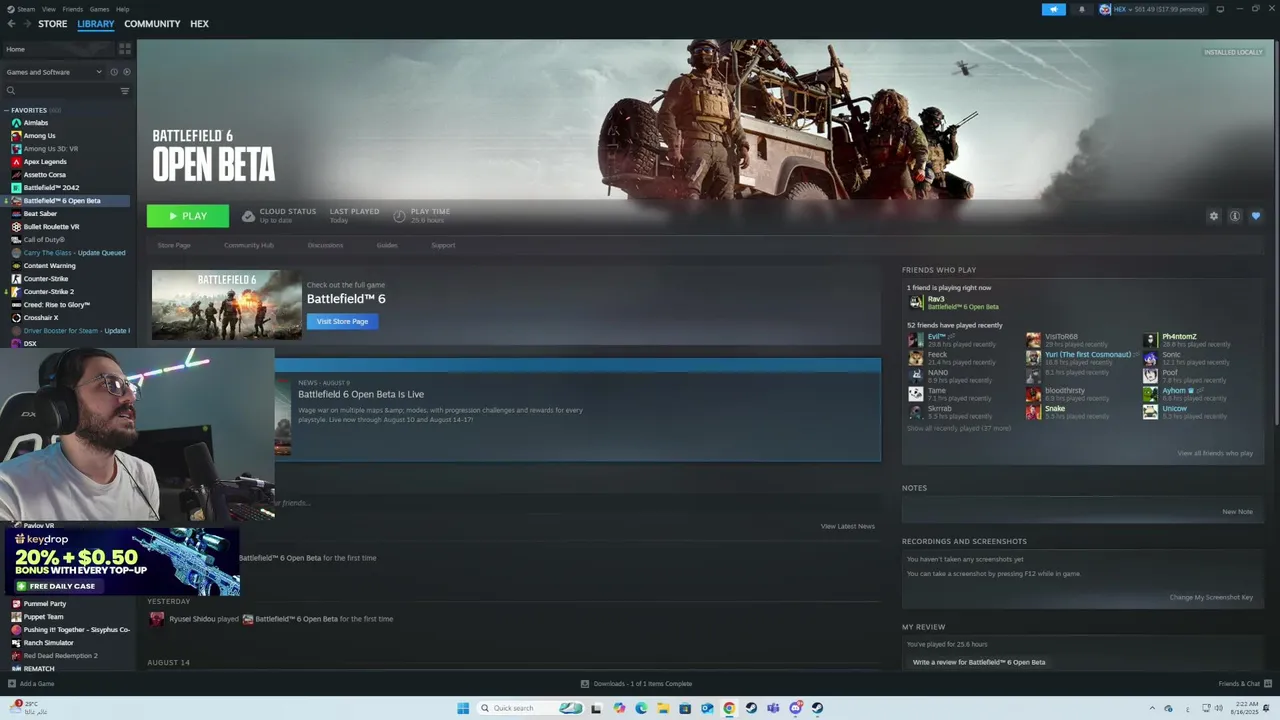Click the ready-to-play filter icon
Image resolution: width=1280 pixels, height=720 pixels.
pyautogui.click(x=127, y=72)
